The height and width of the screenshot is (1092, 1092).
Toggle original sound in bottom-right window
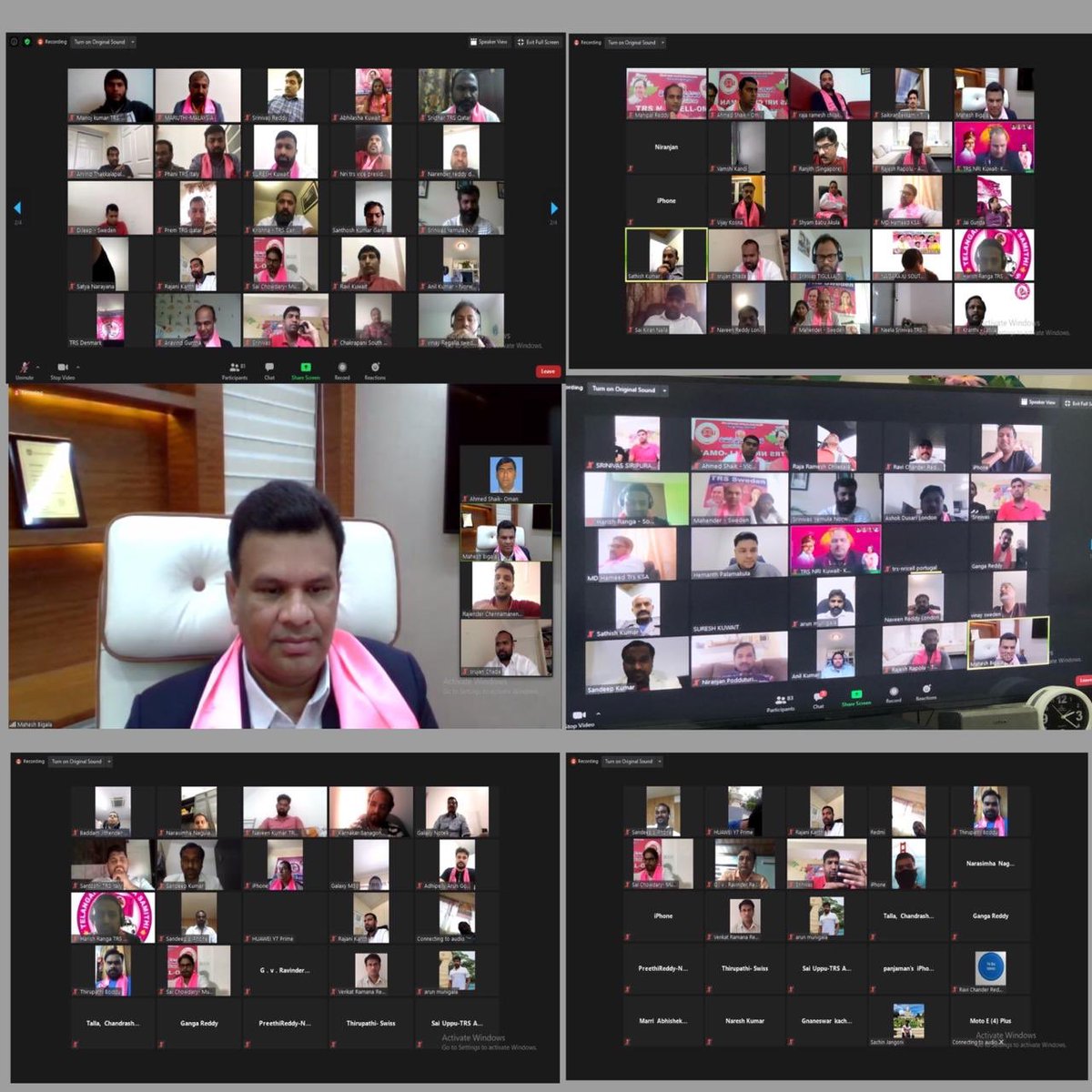click(629, 762)
